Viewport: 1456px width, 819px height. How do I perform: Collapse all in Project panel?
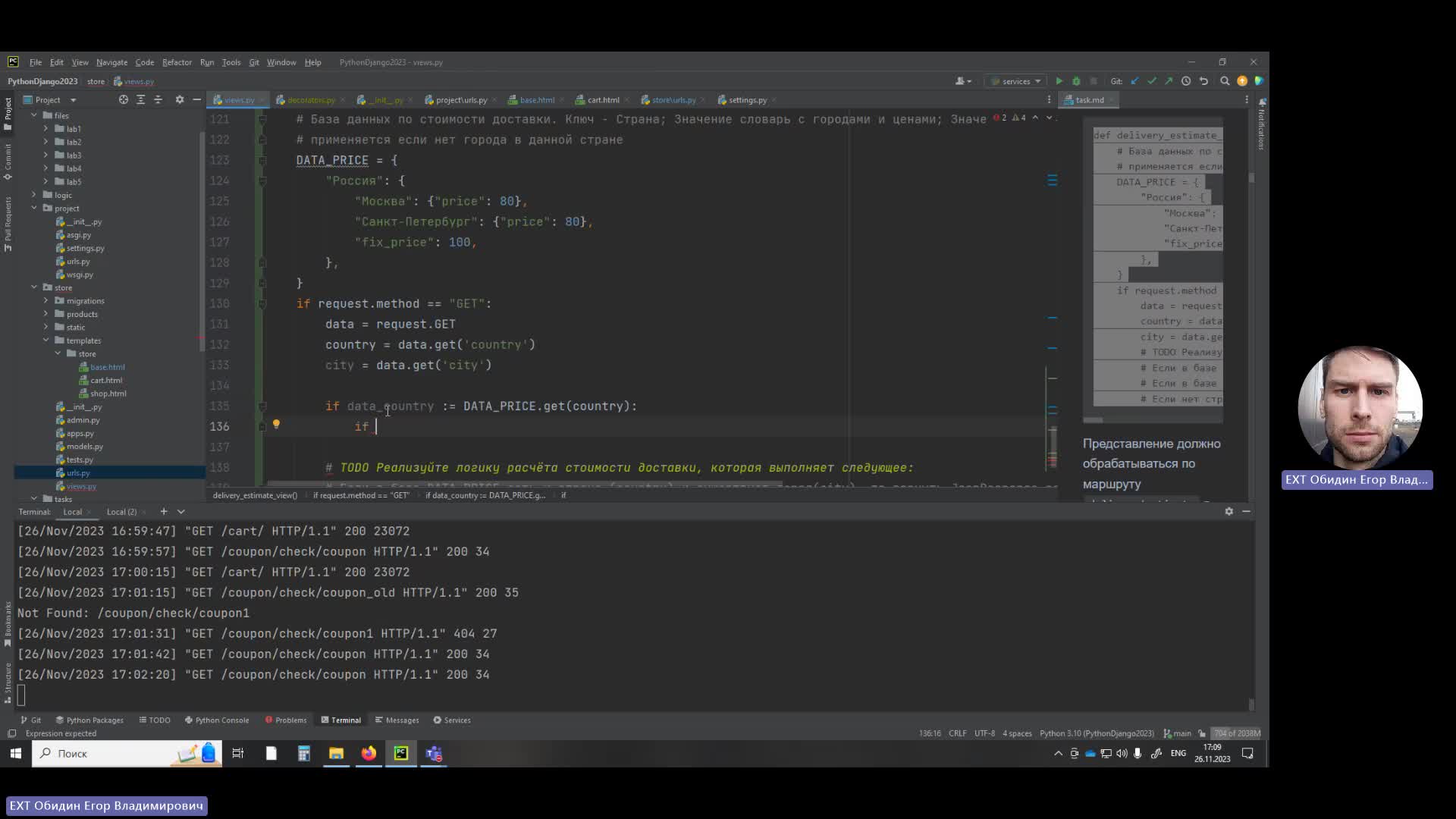click(158, 100)
